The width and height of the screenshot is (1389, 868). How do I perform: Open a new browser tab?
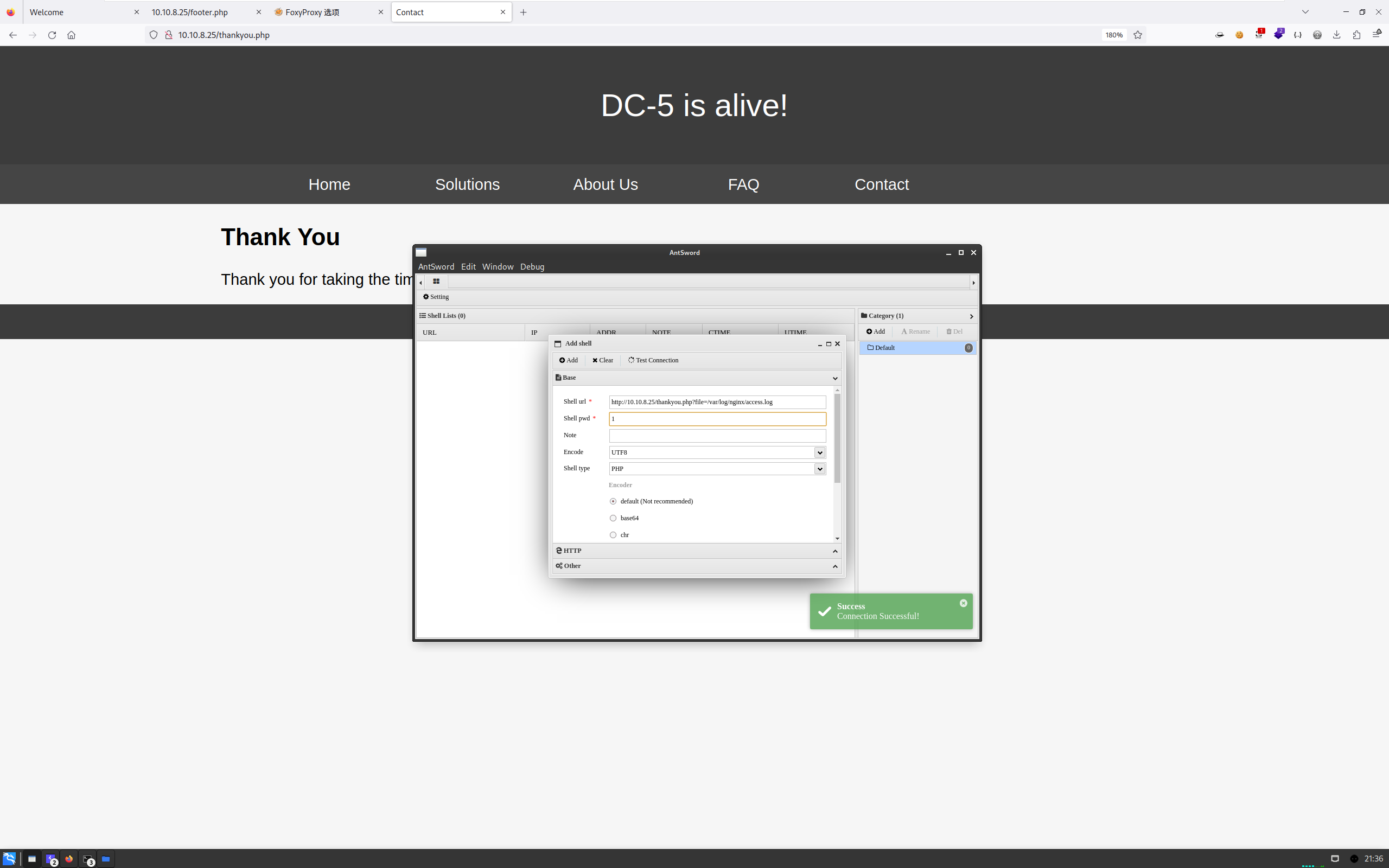pos(524,12)
